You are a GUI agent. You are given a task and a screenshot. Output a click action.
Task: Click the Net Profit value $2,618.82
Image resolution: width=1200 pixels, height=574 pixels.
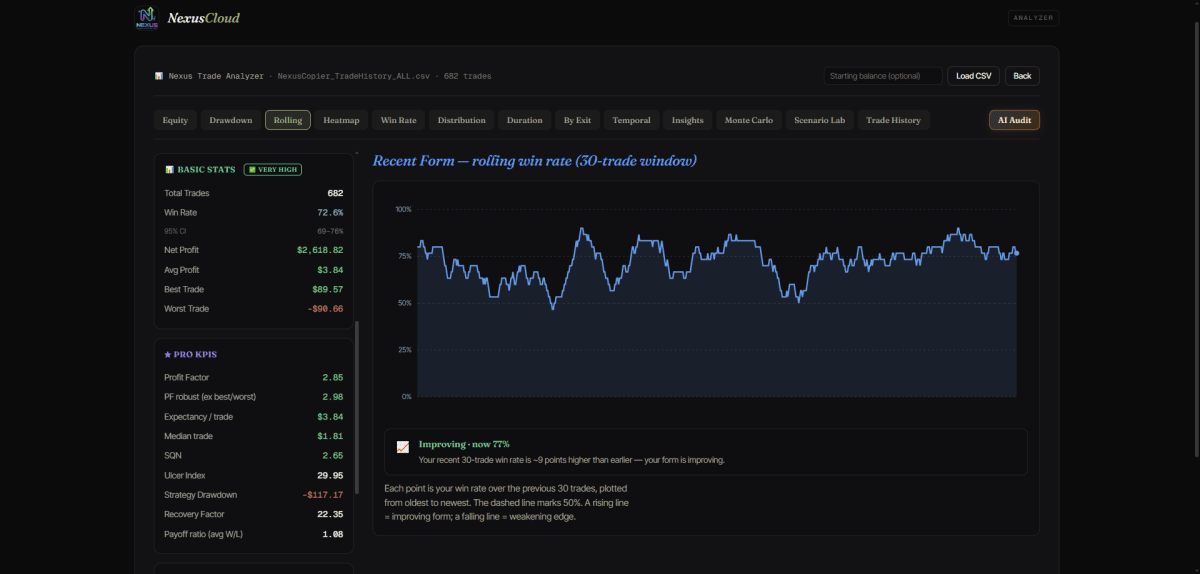pyautogui.click(x=320, y=250)
